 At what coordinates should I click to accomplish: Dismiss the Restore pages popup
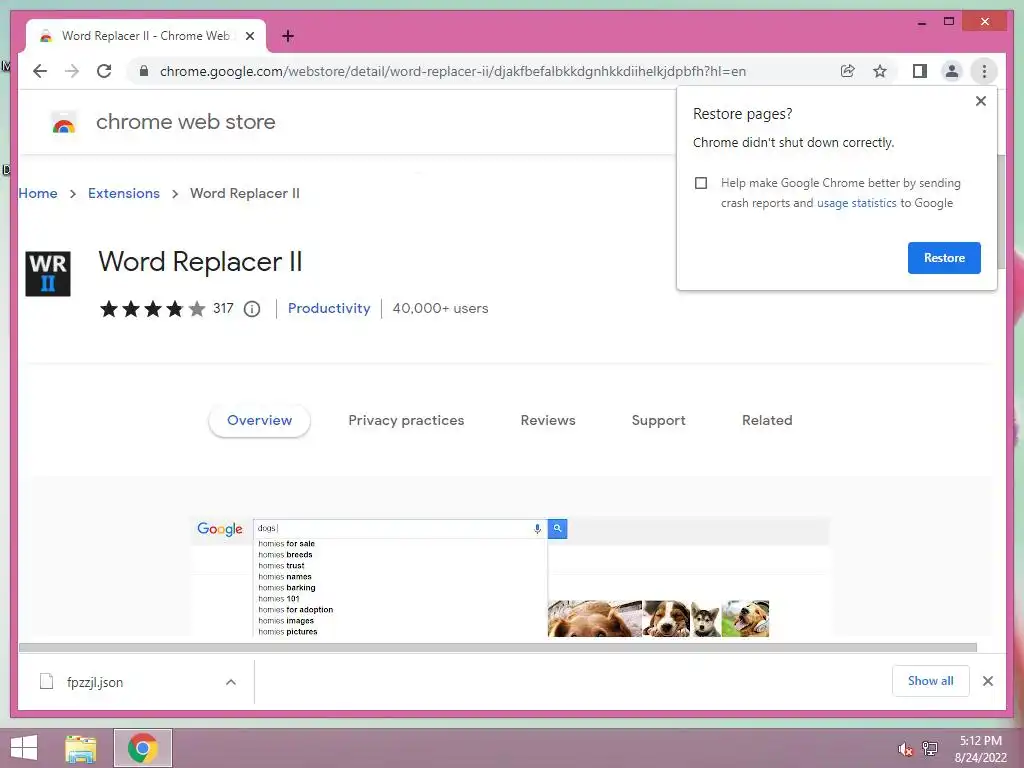click(980, 101)
